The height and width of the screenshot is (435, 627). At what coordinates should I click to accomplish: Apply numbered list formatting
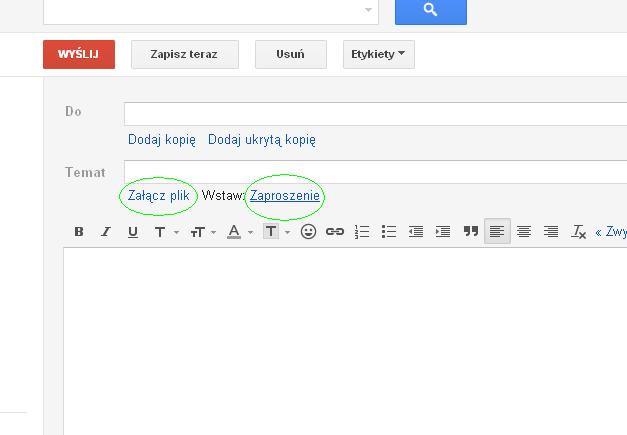click(362, 231)
